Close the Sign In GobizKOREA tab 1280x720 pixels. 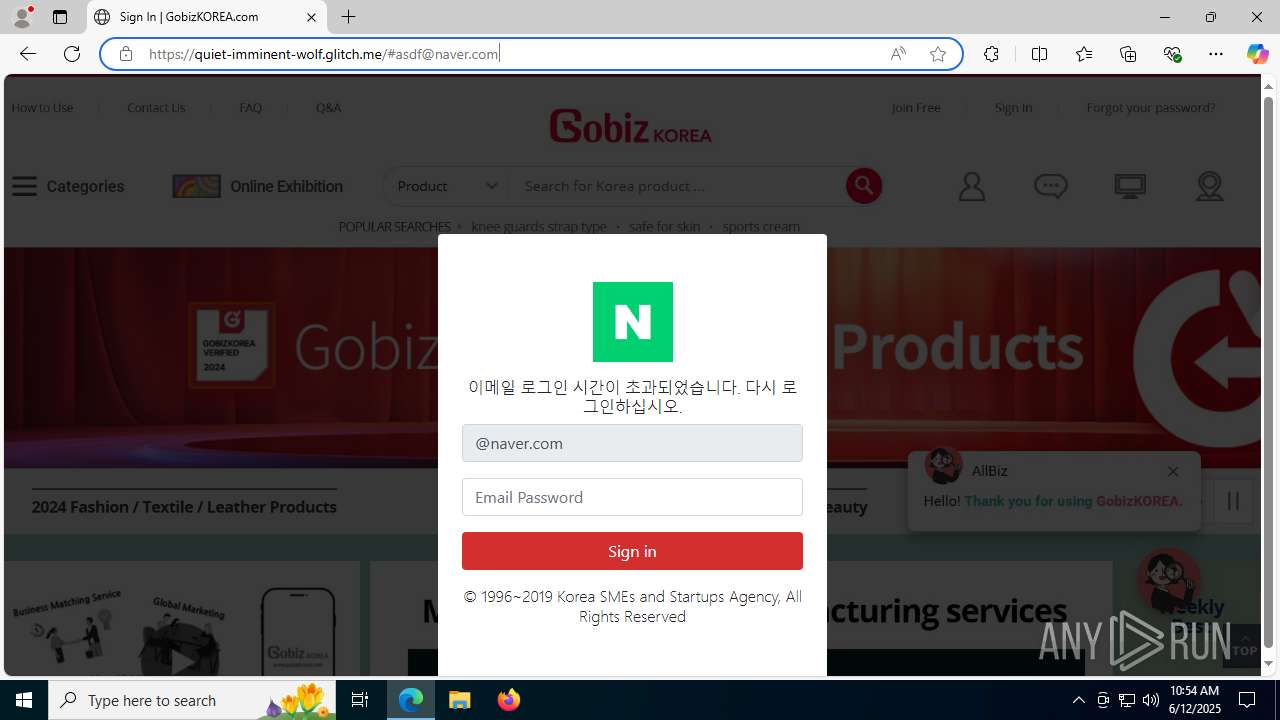[x=311, y=17]
